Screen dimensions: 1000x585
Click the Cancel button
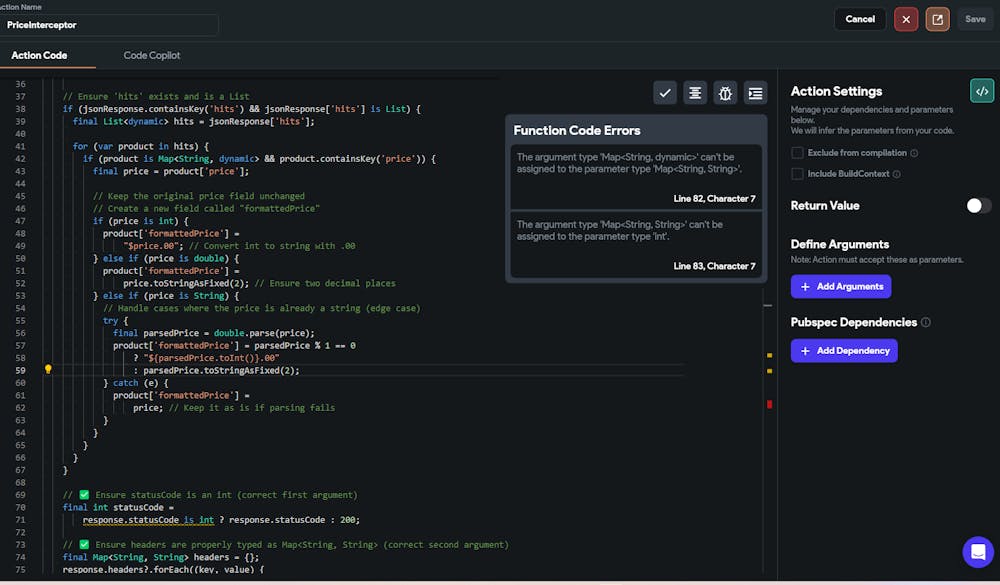click(860, 19)
